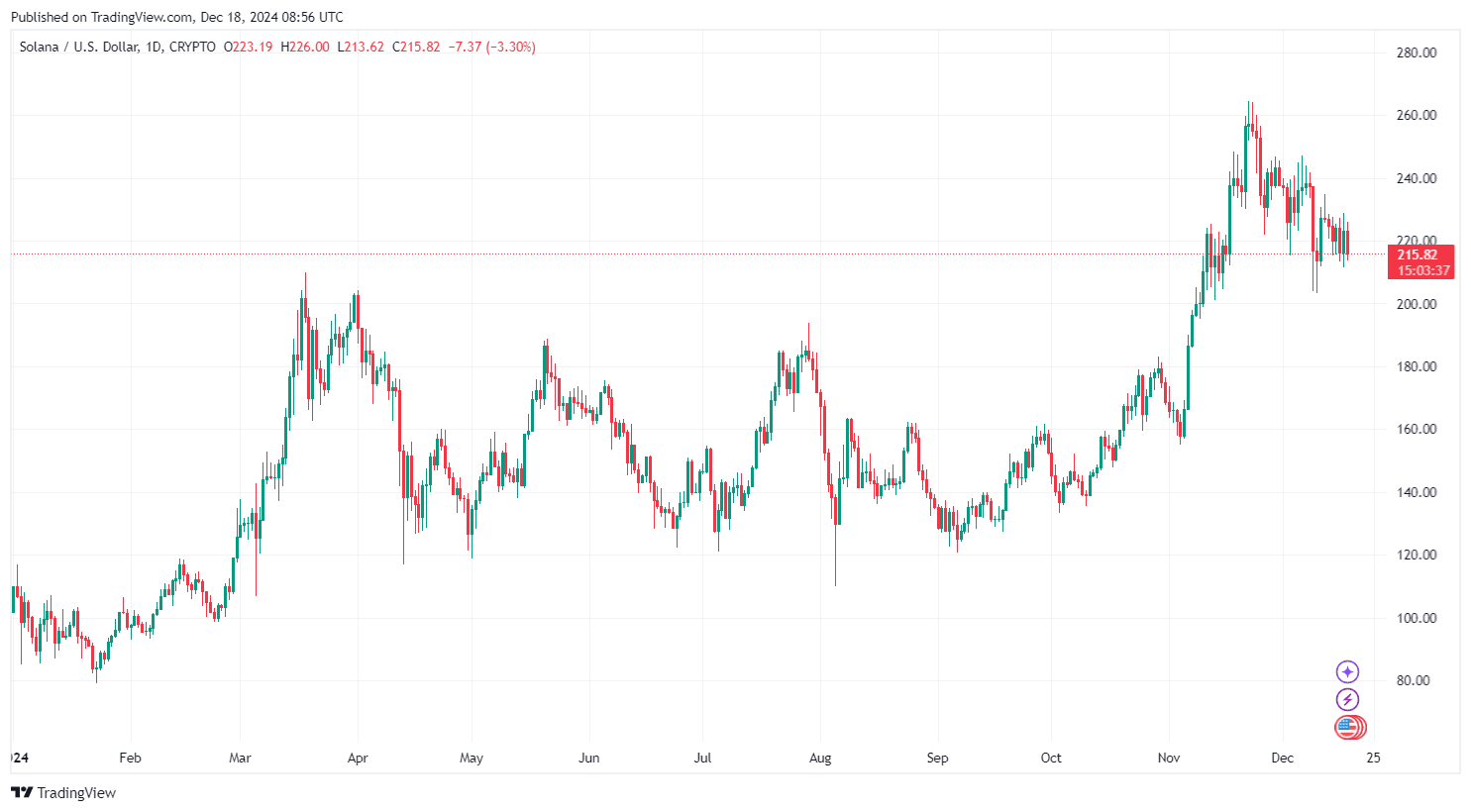Click the 80.00 price axis label

pos(1414,680)
